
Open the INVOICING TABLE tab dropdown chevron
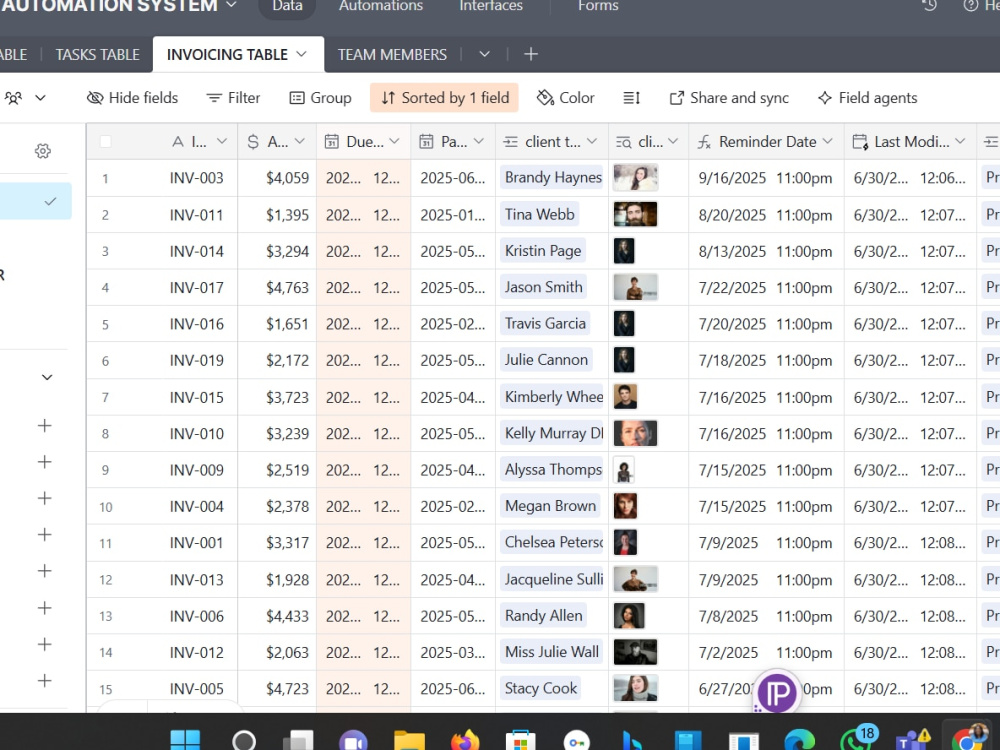302,54
